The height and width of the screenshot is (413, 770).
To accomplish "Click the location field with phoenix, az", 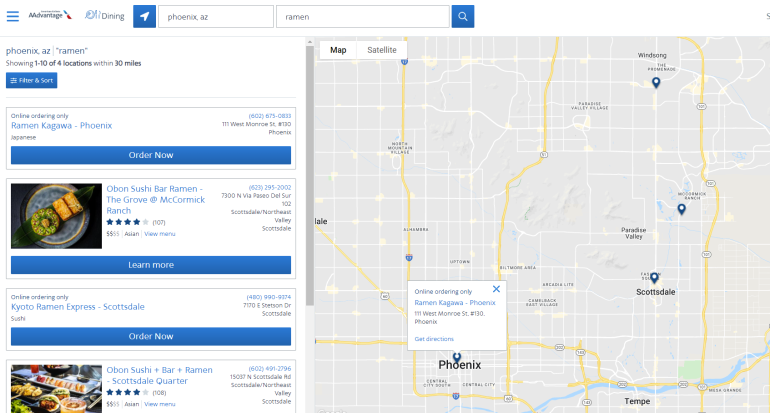I will coord(215,17).
